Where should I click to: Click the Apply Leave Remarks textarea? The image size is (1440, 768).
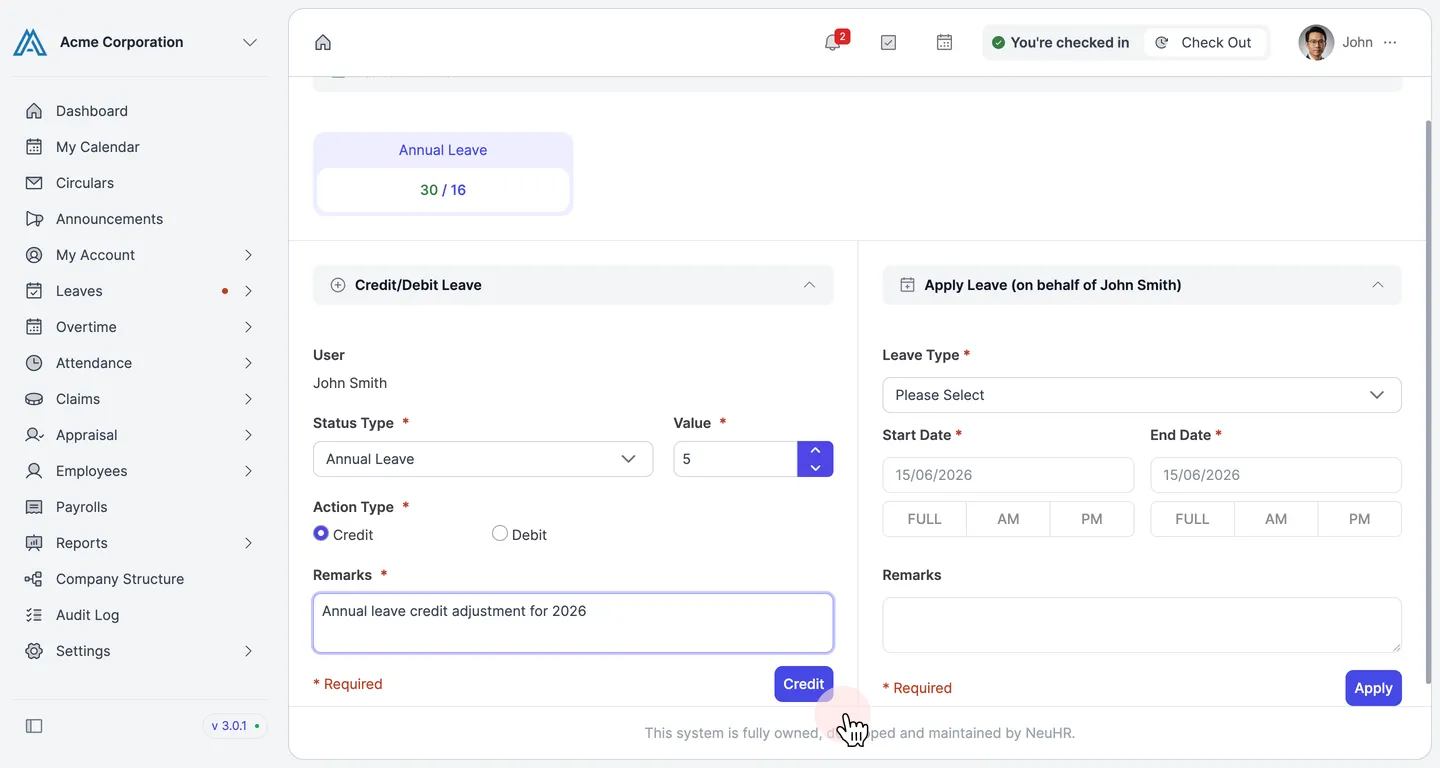click(x=1142, y=625)
